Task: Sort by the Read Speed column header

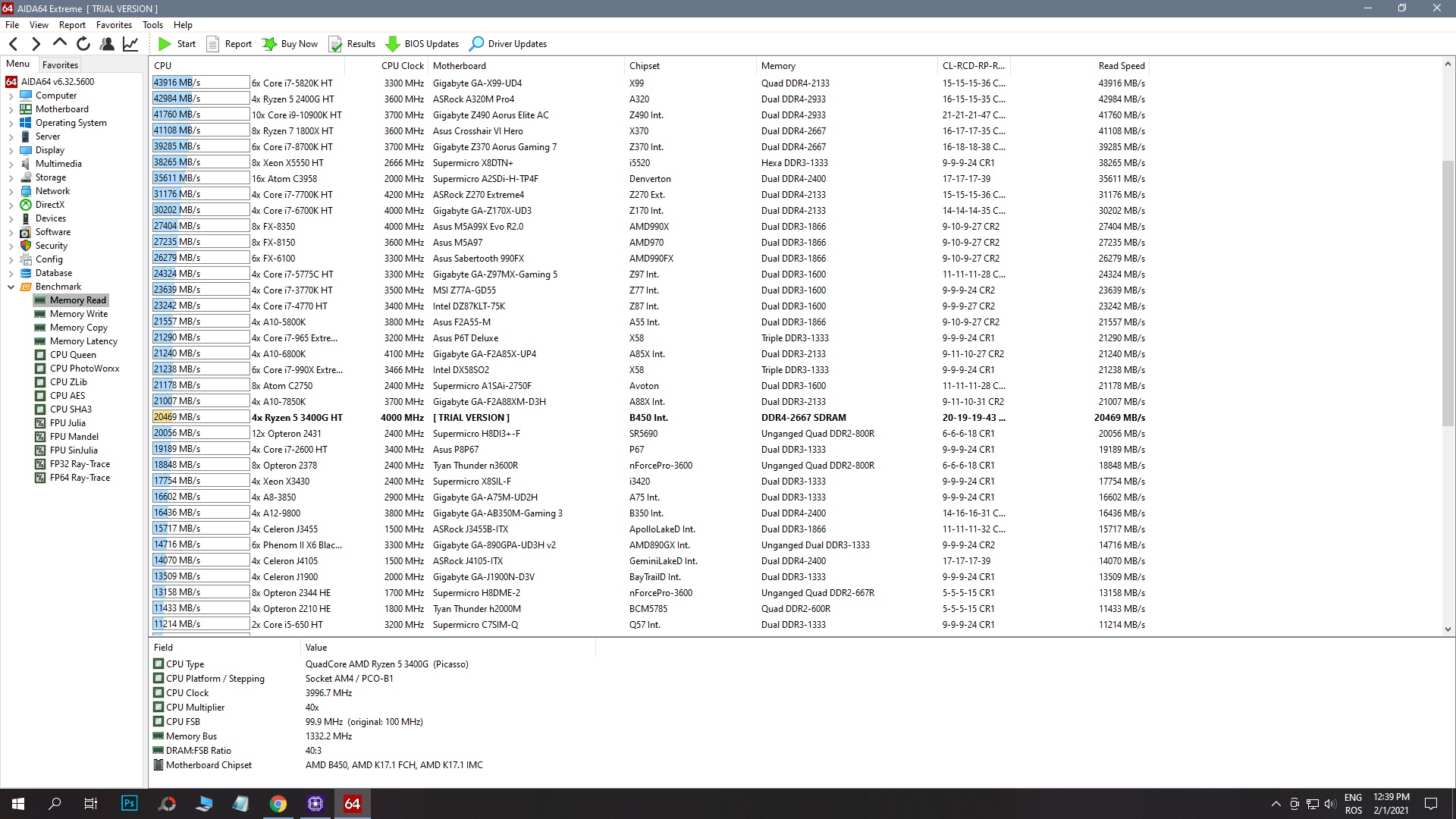Action: pyautogui.click(x=1122, y=66)
